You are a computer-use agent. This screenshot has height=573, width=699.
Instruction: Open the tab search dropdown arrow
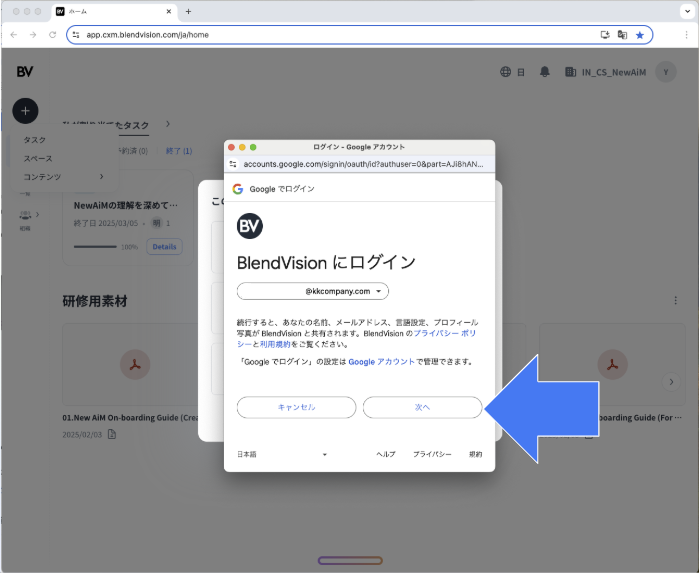[687, 12]
